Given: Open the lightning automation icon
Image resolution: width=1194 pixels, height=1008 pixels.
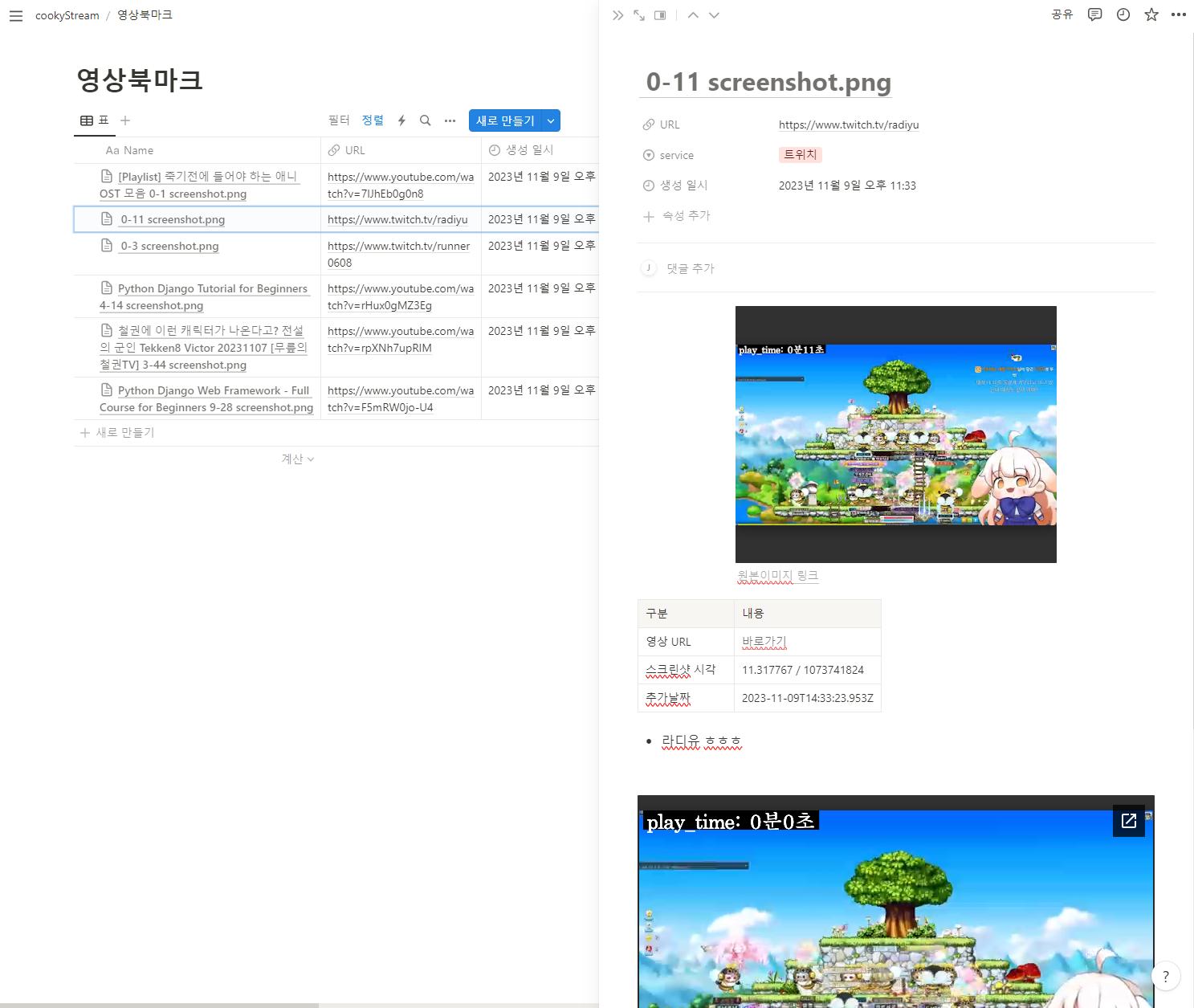Looking at the screenshot, I should tap(401, 120).
